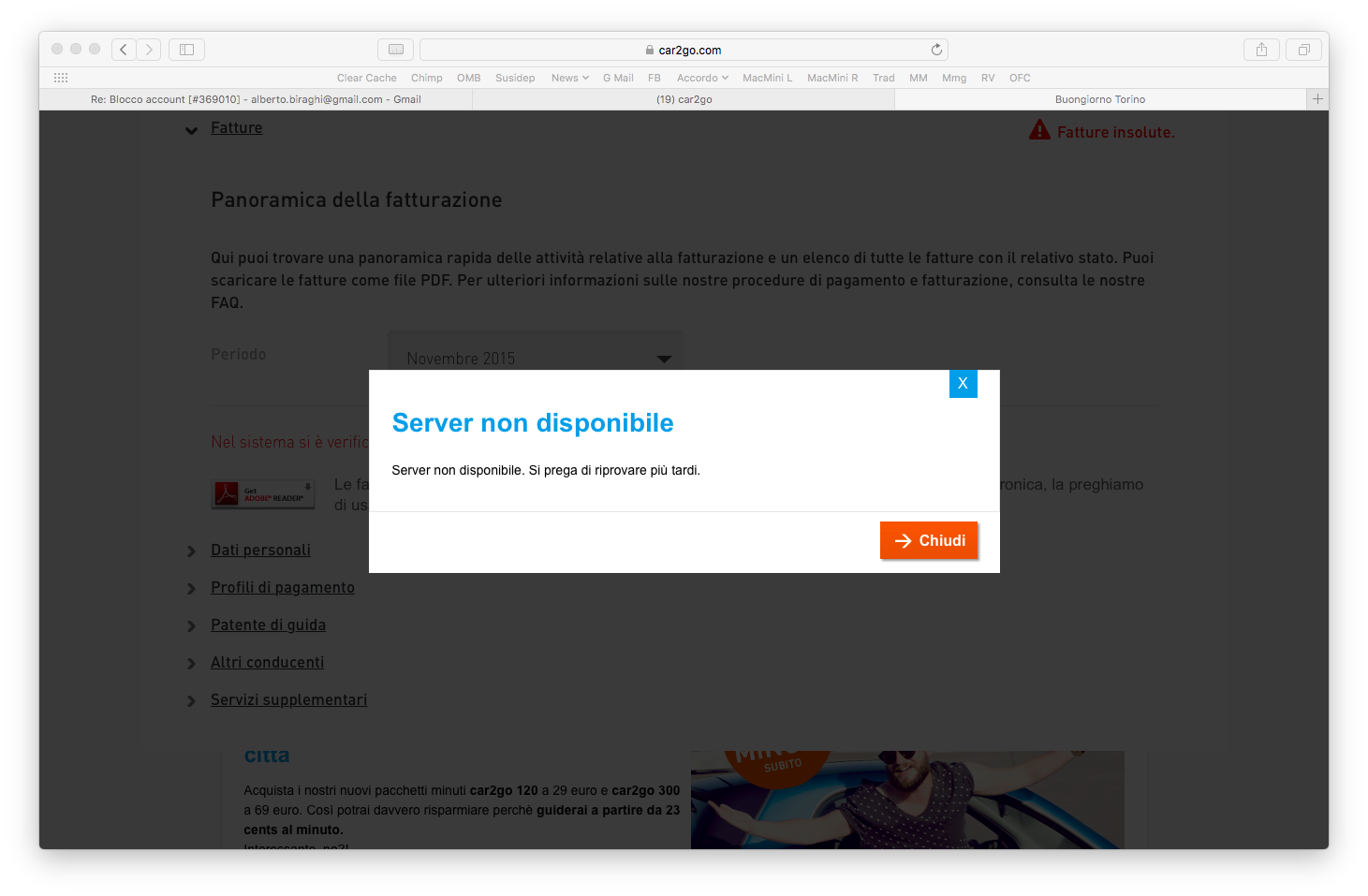Image resolution: width=1368 pixels, height=896 pixels.
Task: Toggle the Safari sidebar button
Action: (x=186, y=50)
